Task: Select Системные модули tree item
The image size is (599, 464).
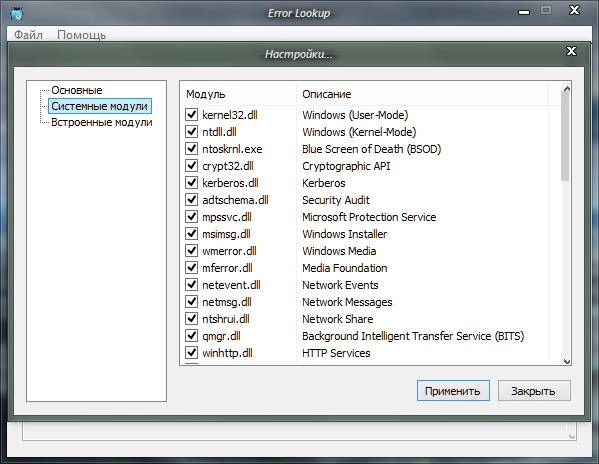Action: pyautogui.click(x=100, y=106)
